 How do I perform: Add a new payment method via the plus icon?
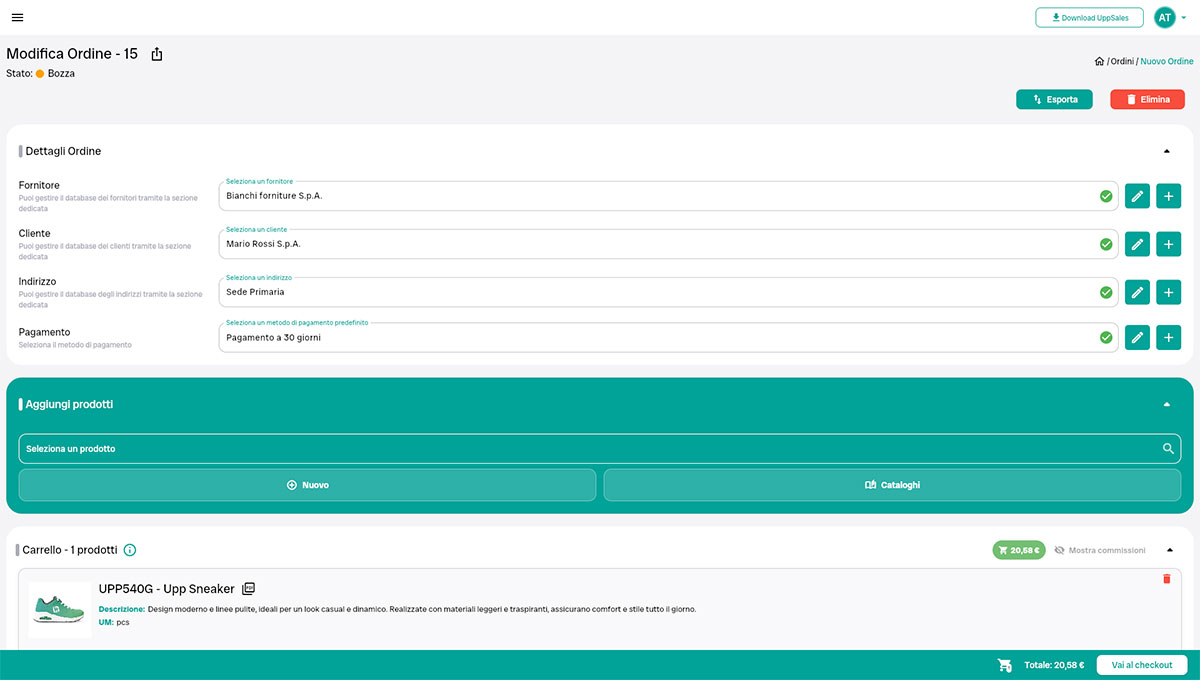tap(1168, 337)
